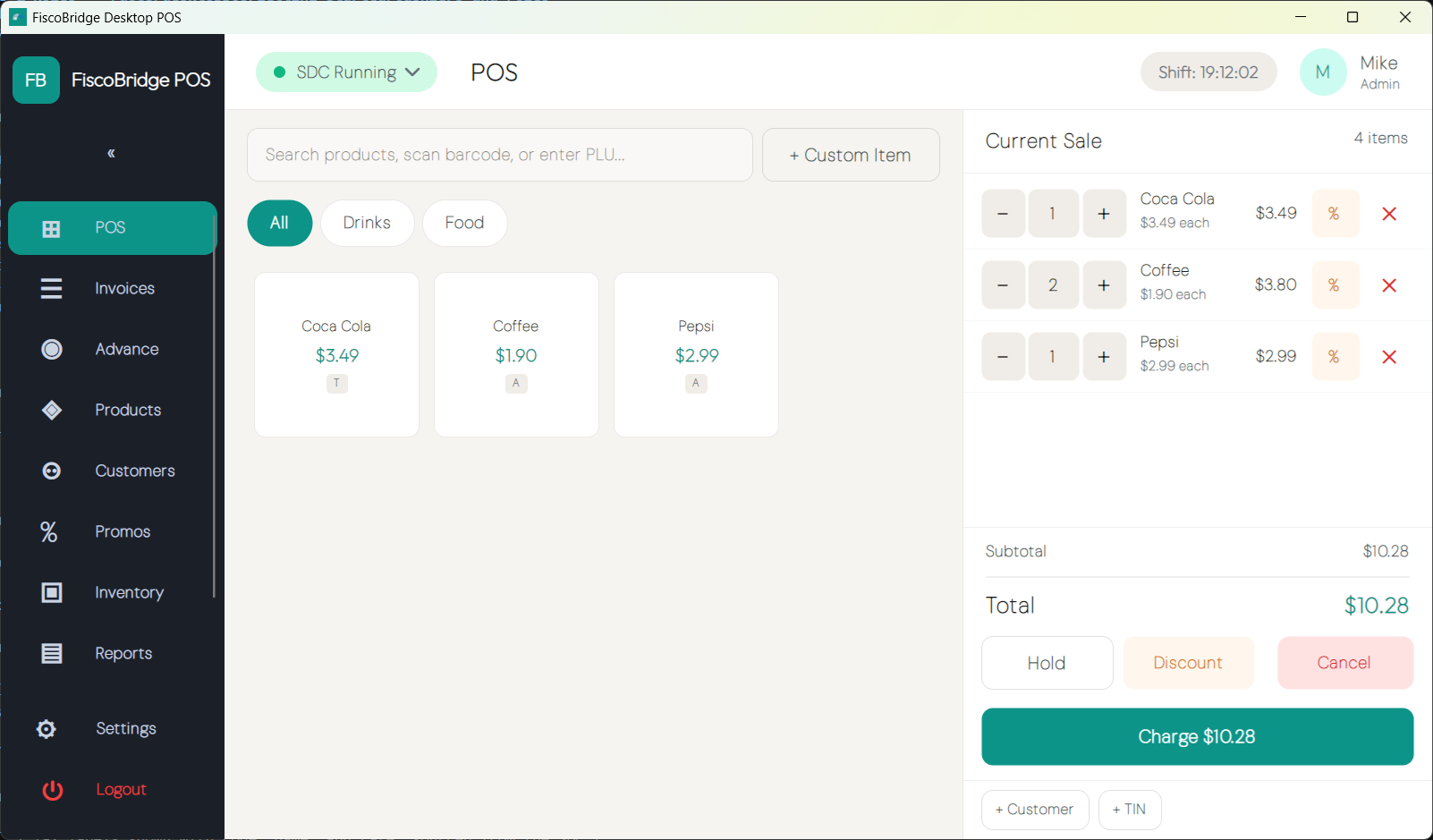Remove Pepsi from current sale

click(1389, 357)
